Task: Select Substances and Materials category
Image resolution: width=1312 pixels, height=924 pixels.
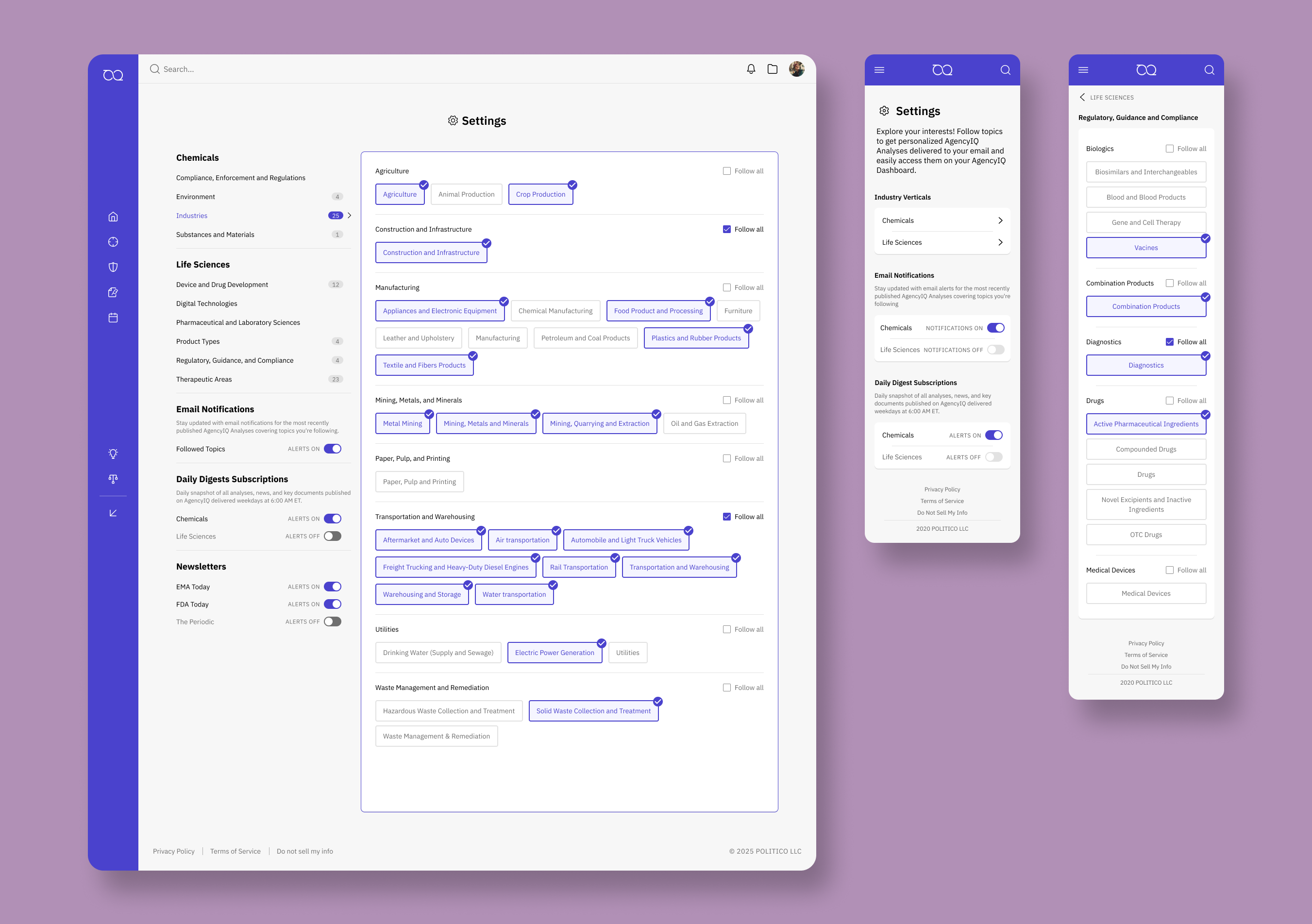Action: pyautogui.click(x=215, y=235)
